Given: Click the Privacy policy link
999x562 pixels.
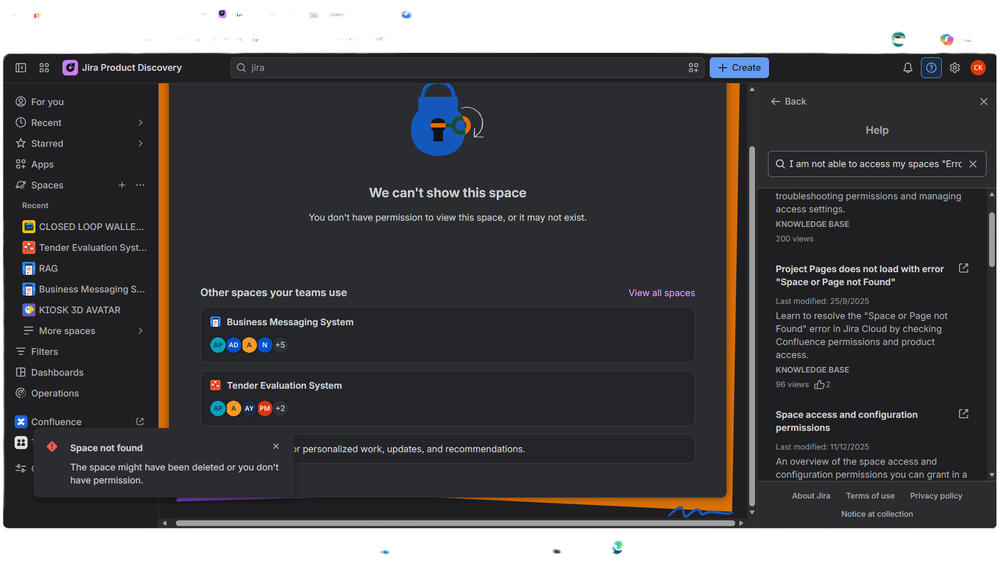Looking at the screenshot, I should 936,496.
